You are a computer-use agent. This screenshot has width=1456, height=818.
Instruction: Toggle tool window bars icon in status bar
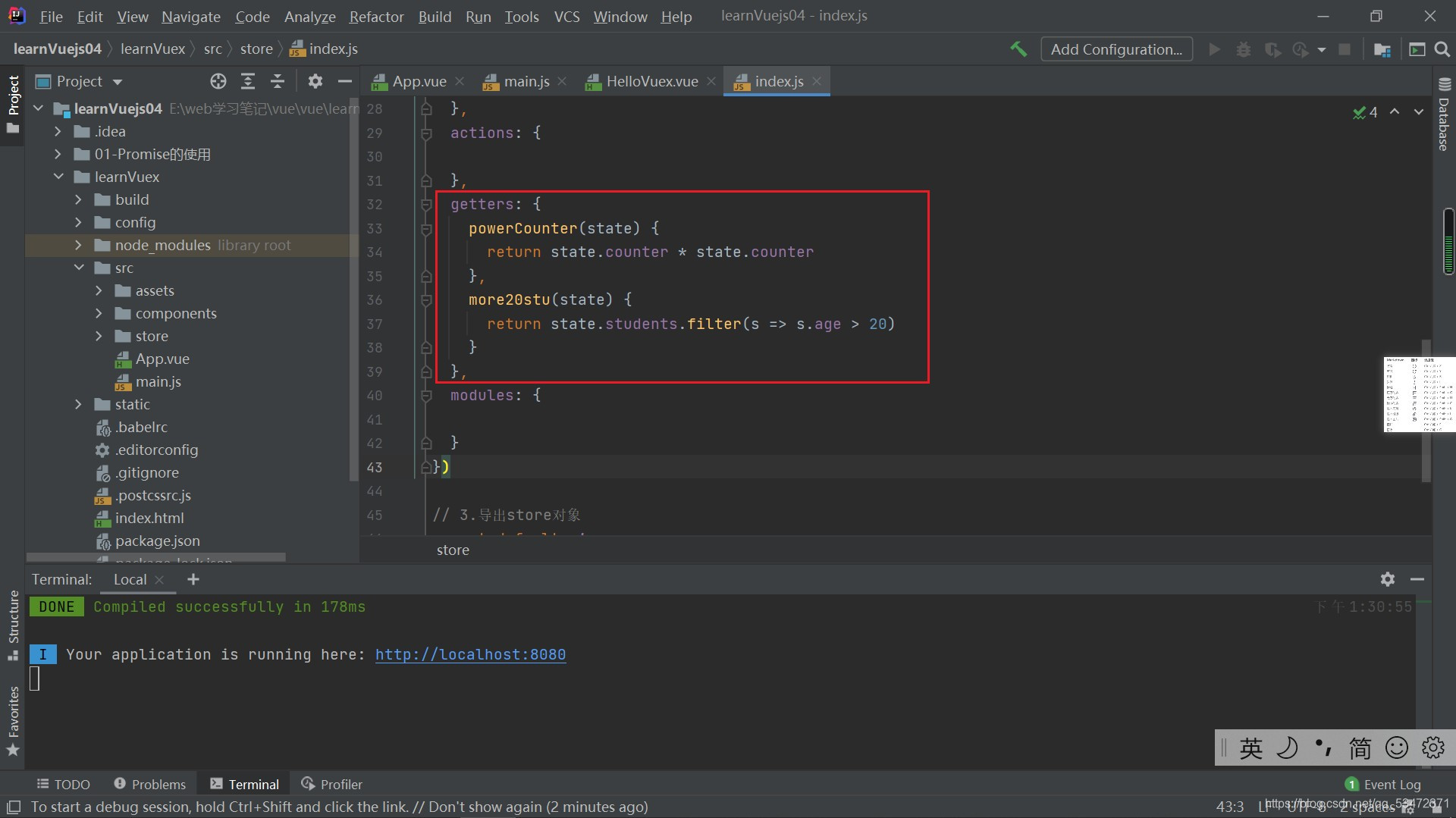click(14, 807)
